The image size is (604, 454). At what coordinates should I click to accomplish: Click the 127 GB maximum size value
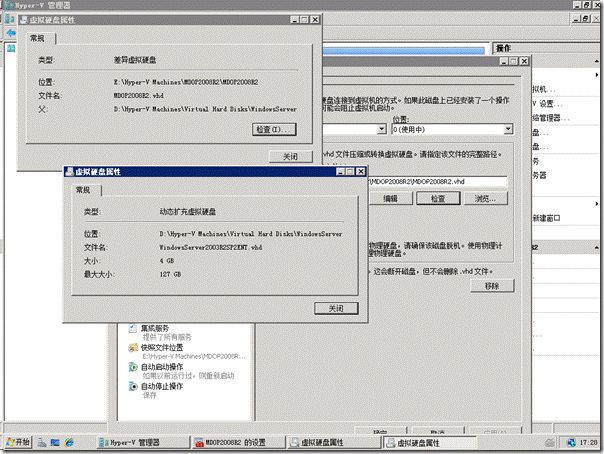click(x=170, y=275)
